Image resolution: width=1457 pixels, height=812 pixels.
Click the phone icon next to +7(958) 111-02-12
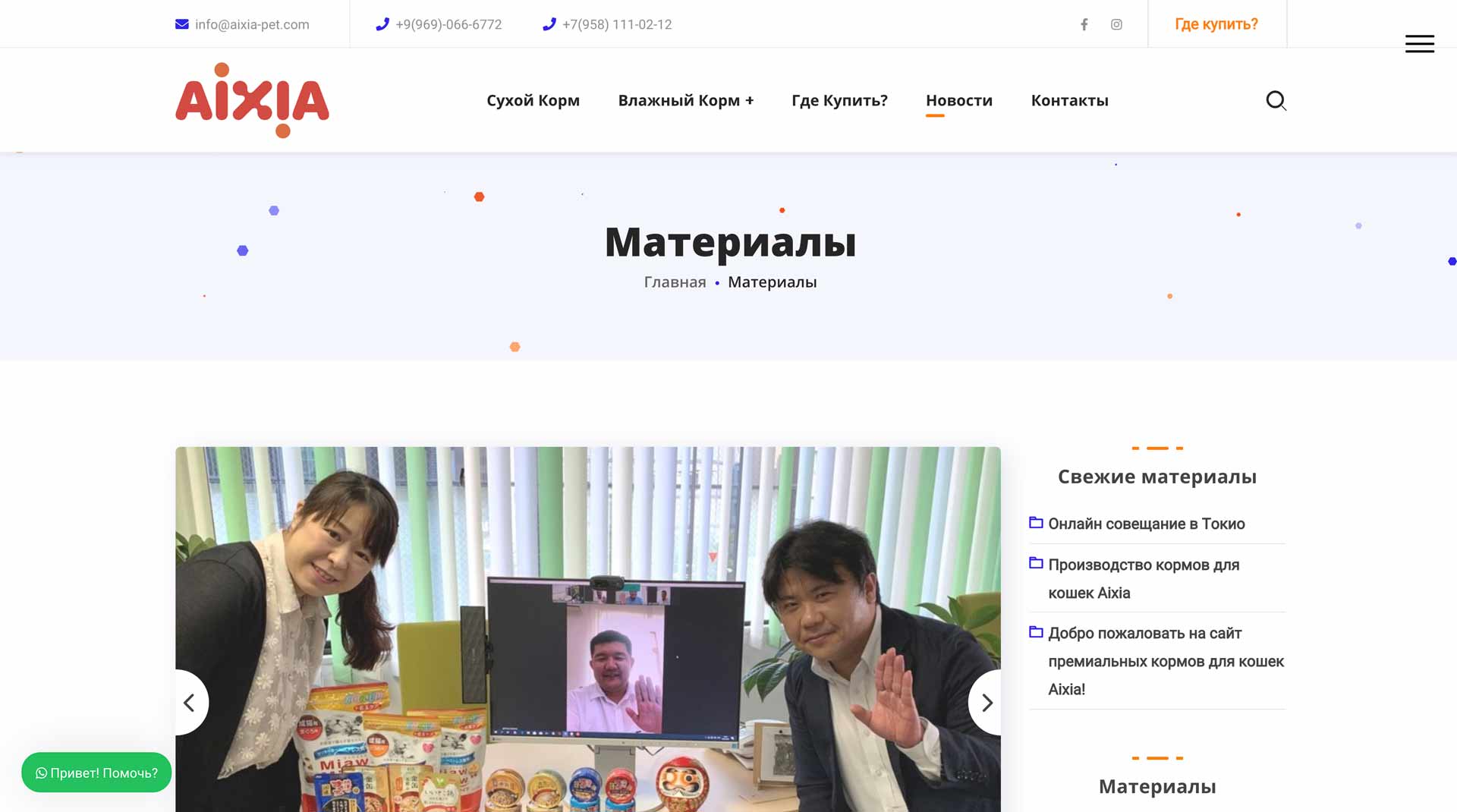pos(548,24)
